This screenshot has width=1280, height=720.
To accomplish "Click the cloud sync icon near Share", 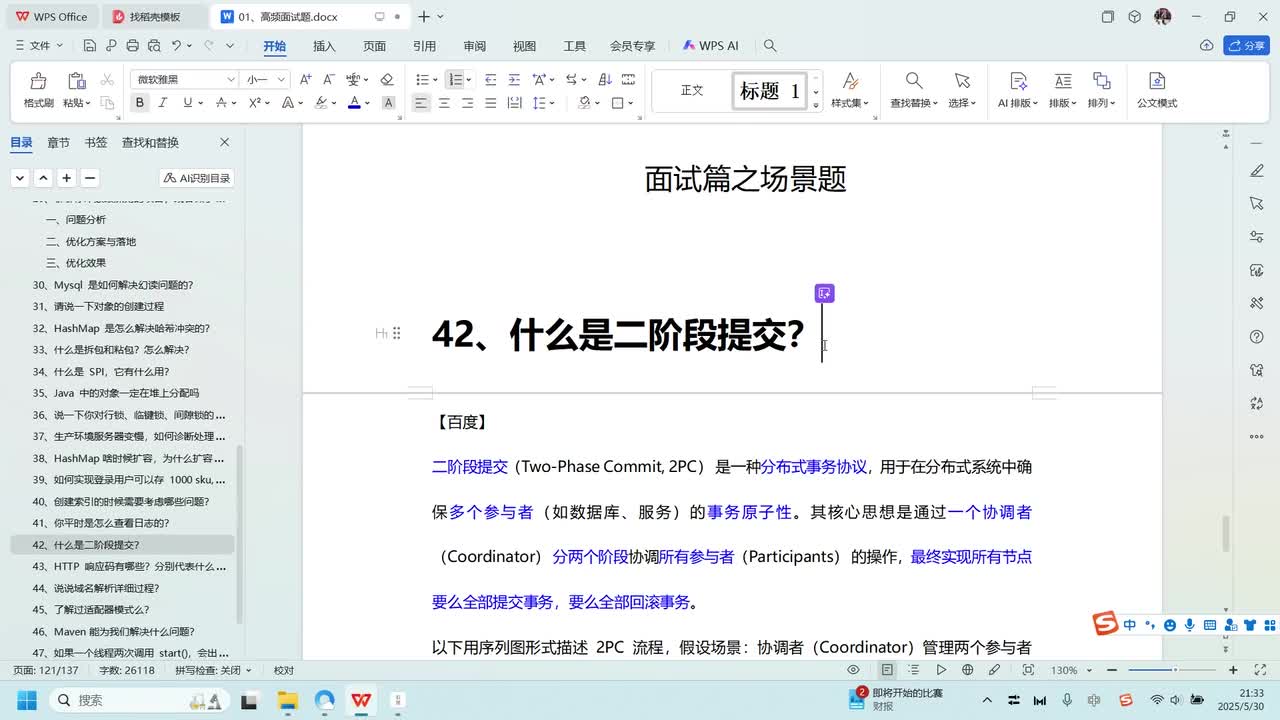I will [1207, 46].
